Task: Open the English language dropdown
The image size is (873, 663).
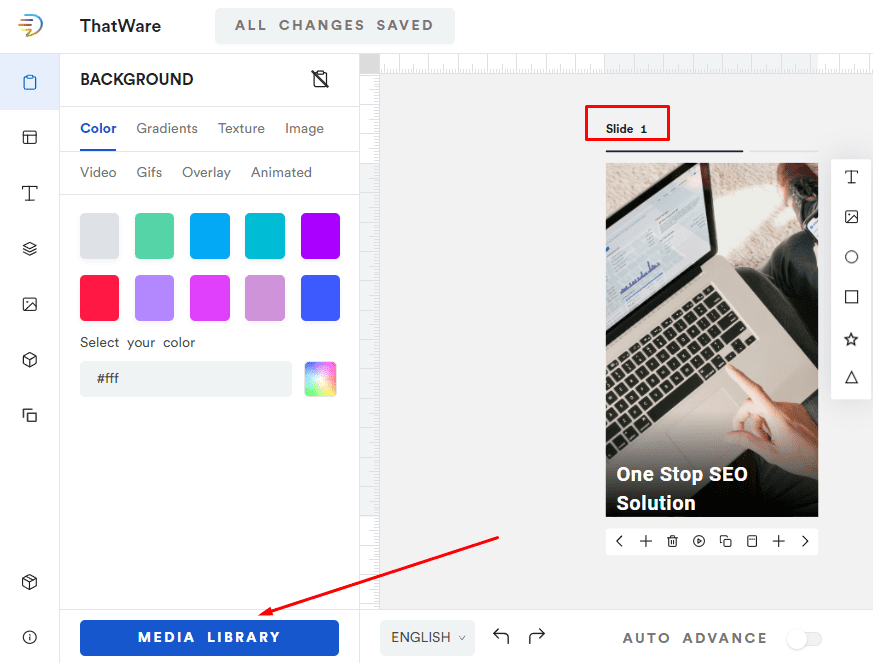Action: click(x=428, y=637)
